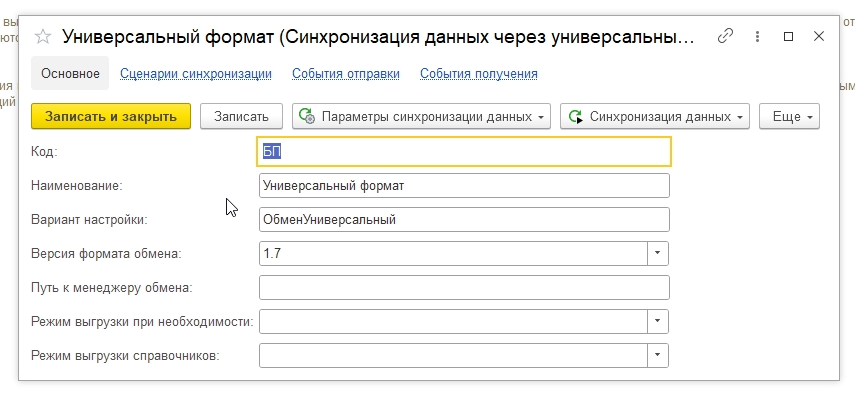Select the Вариант настройки input field
Screen dimensions: 855x402
click(x=464, y=219)
